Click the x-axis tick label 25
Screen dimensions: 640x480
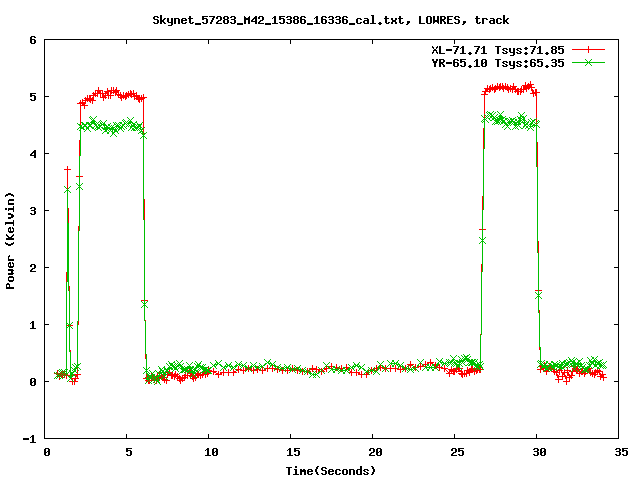(458, 452)
